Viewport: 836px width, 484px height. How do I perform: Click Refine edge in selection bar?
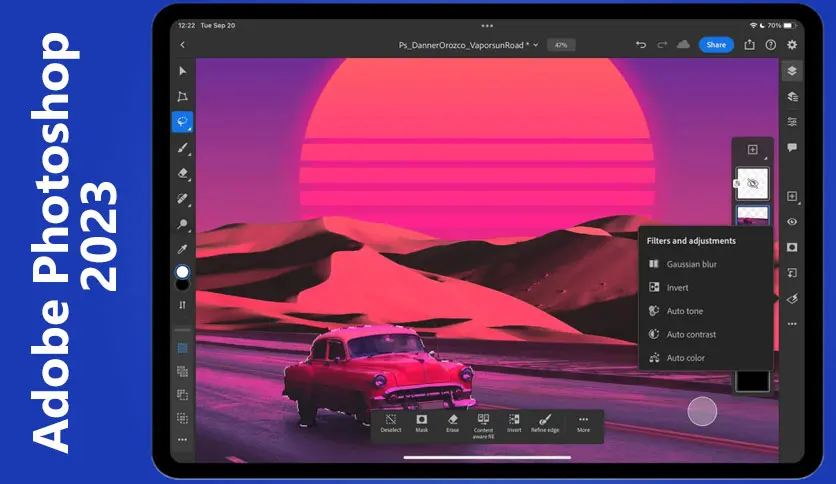pos(546,422)
